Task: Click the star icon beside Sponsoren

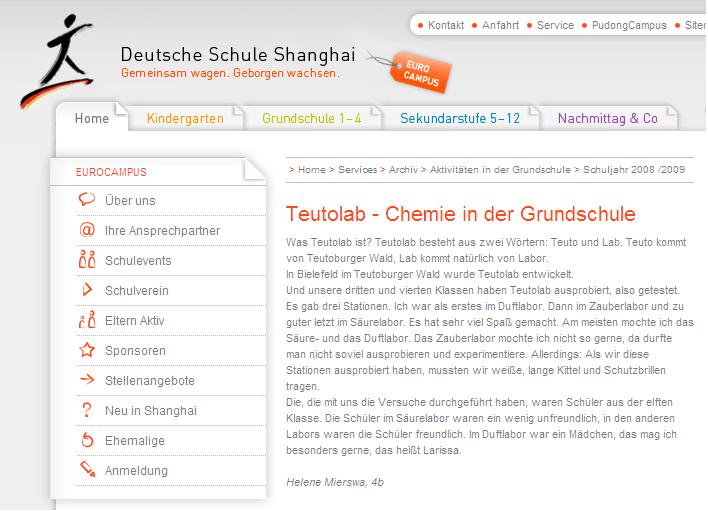Action: pyautogui.click(x=87, y=350)
